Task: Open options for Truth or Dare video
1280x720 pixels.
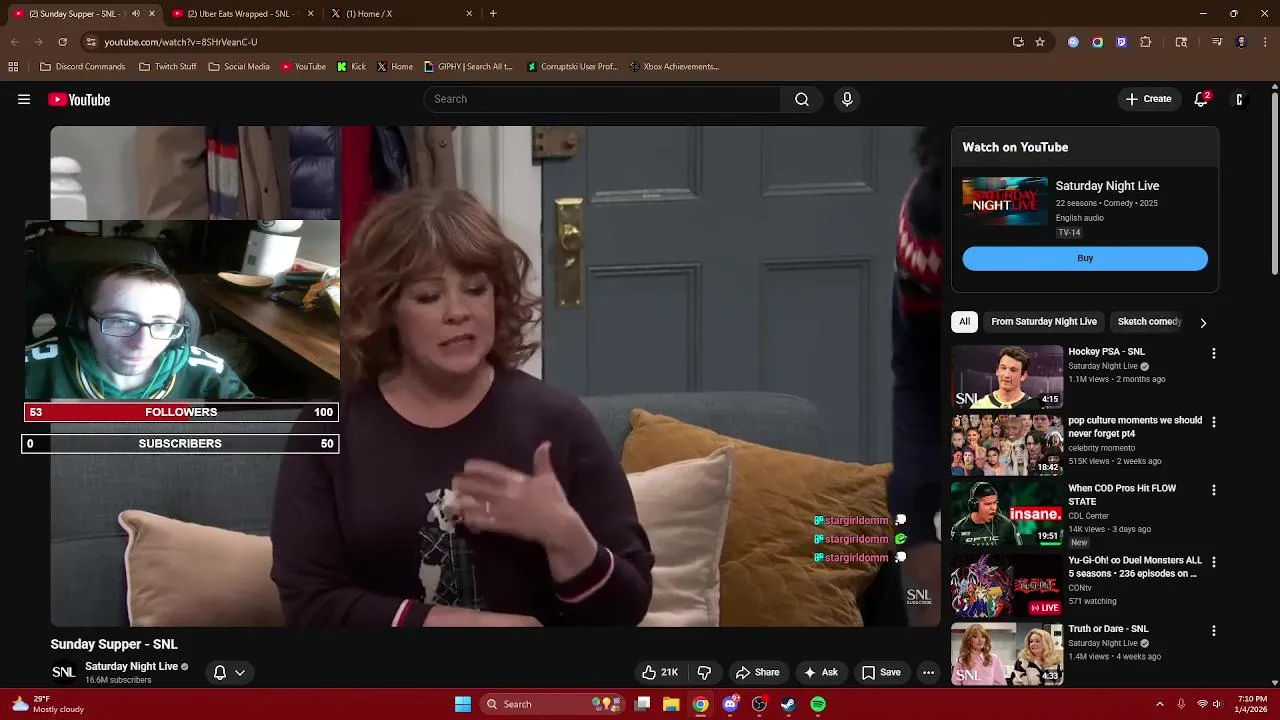Action: tap(1214, 631)
